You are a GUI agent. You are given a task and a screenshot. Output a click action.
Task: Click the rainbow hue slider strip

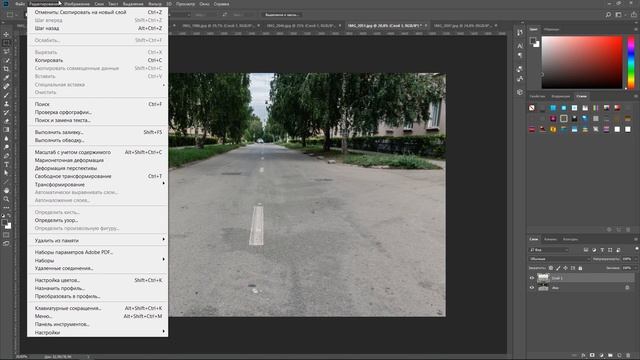tap(631, 62)
